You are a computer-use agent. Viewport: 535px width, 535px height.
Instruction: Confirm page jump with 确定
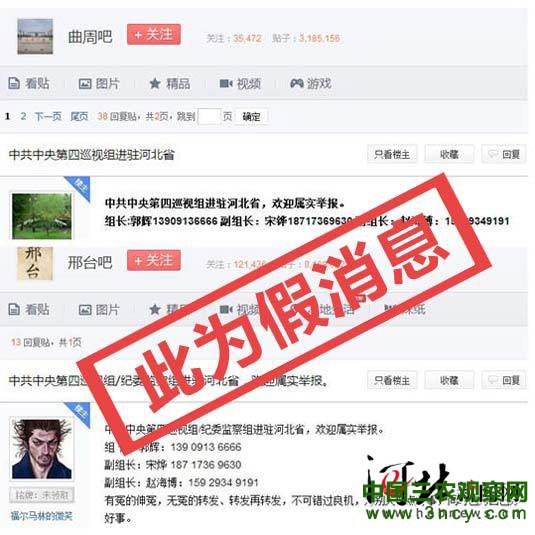point(251,117)
